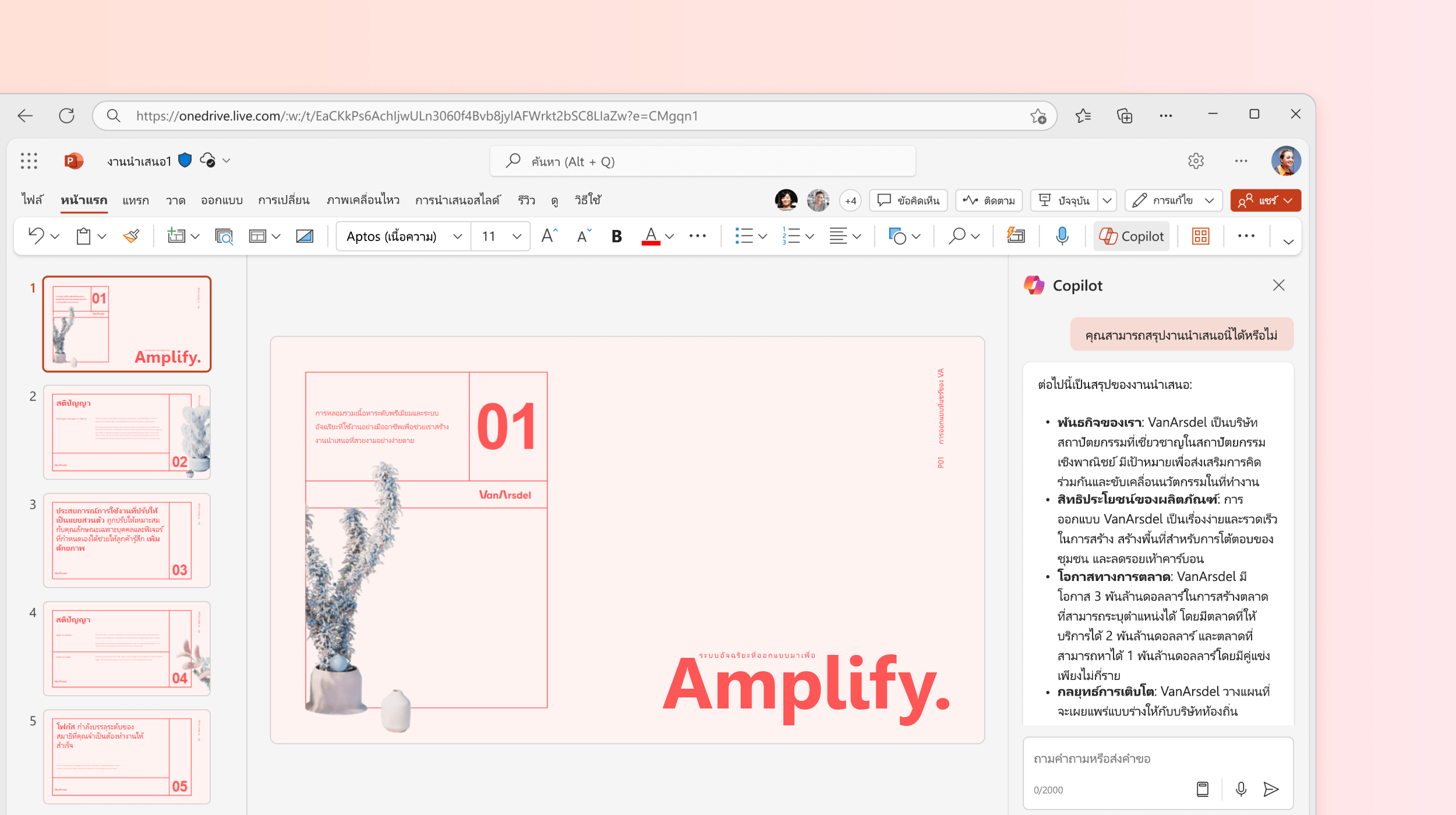
Task: Click the browser address bar URL
Action: pos(417,116)
